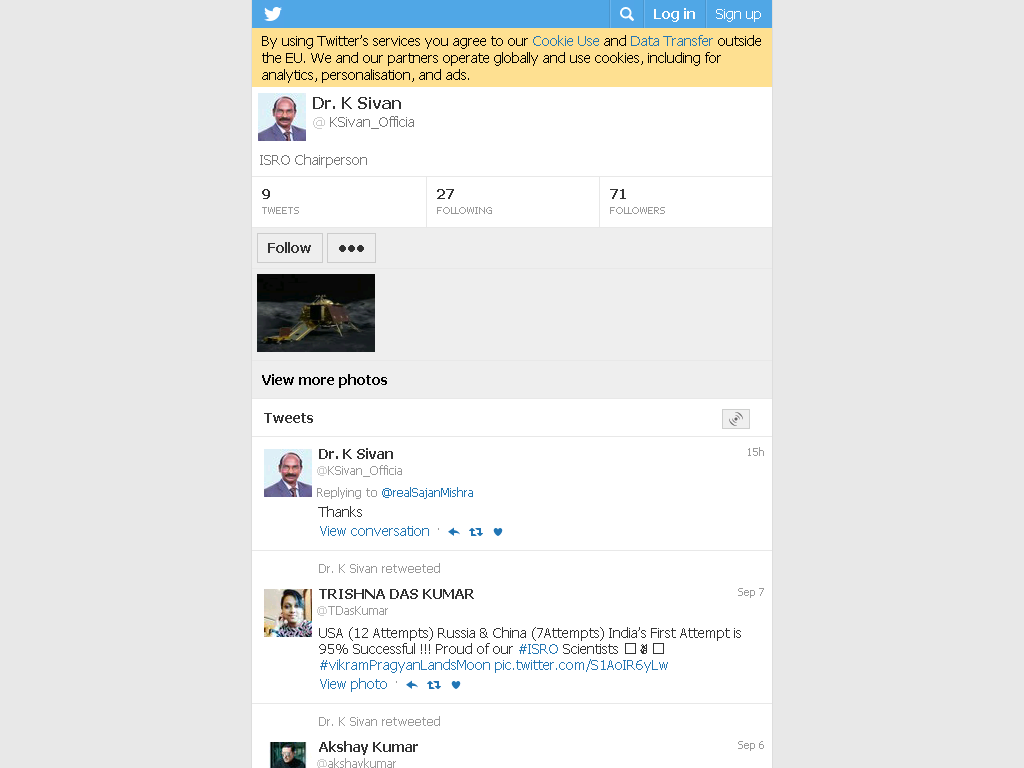
Task: Retweet the Thanks tweet
Action: (x=476, y=532)
